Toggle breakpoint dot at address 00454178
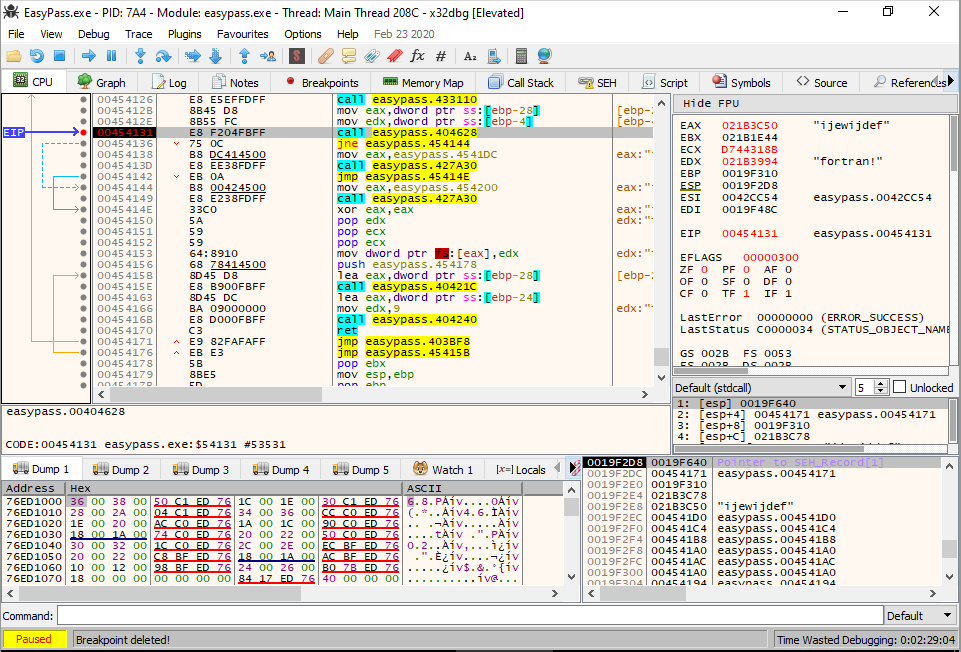Image resolution: width=961 pixels, height=652 pixels. (83, 364)
